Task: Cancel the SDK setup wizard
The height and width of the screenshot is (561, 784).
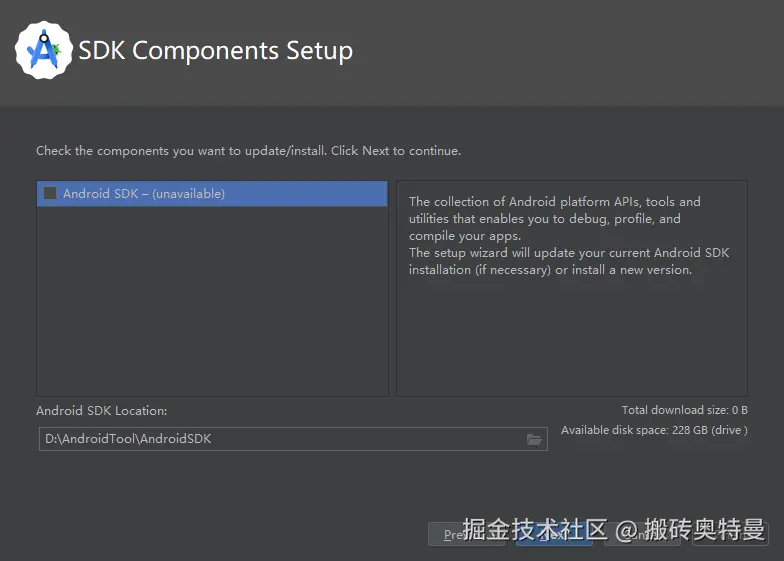Action: coord(642,534)
